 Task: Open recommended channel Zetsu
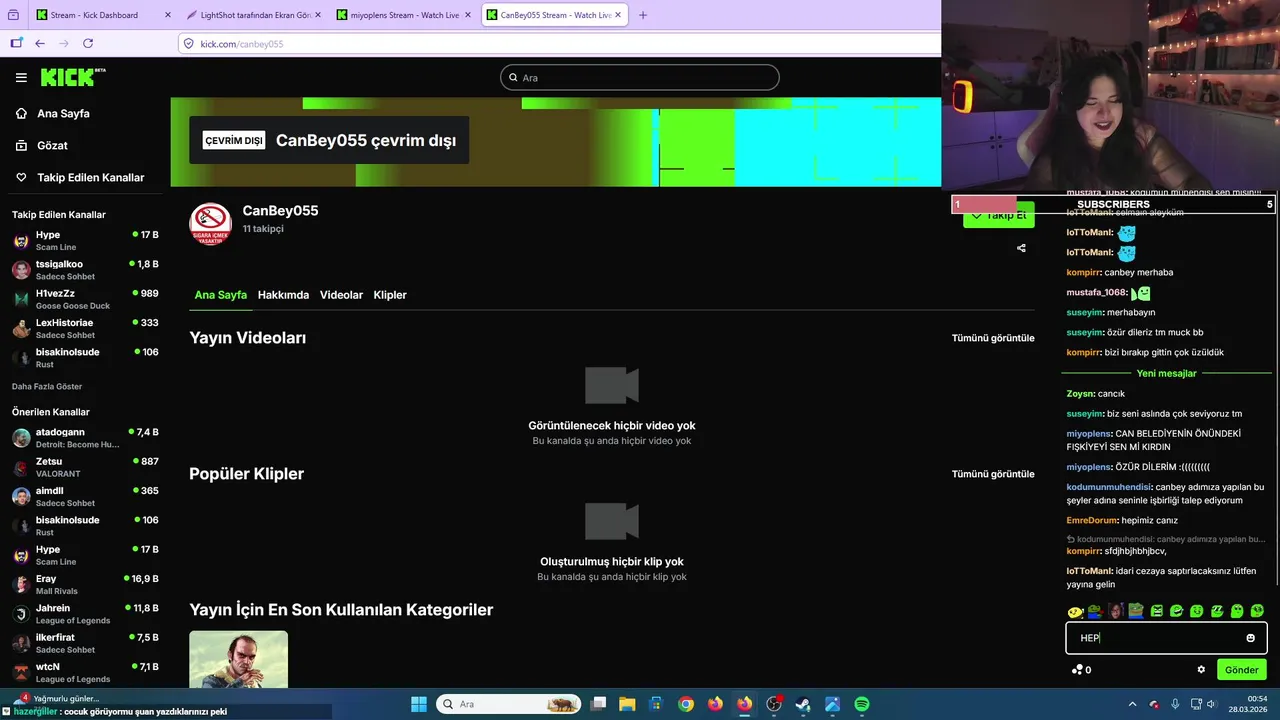coord(85,467)
